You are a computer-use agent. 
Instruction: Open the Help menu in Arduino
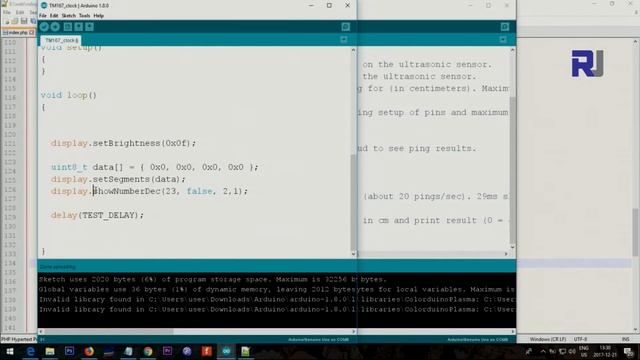tap(98, 16)
